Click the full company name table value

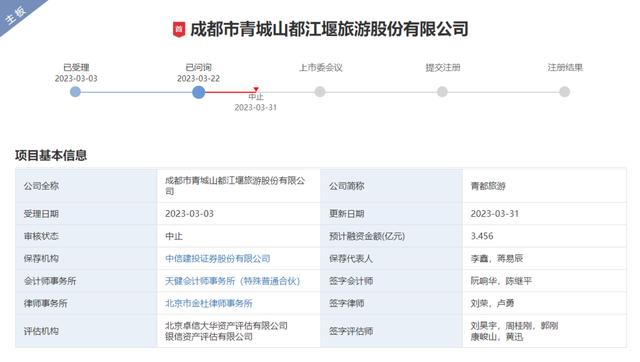pos(235,186)
